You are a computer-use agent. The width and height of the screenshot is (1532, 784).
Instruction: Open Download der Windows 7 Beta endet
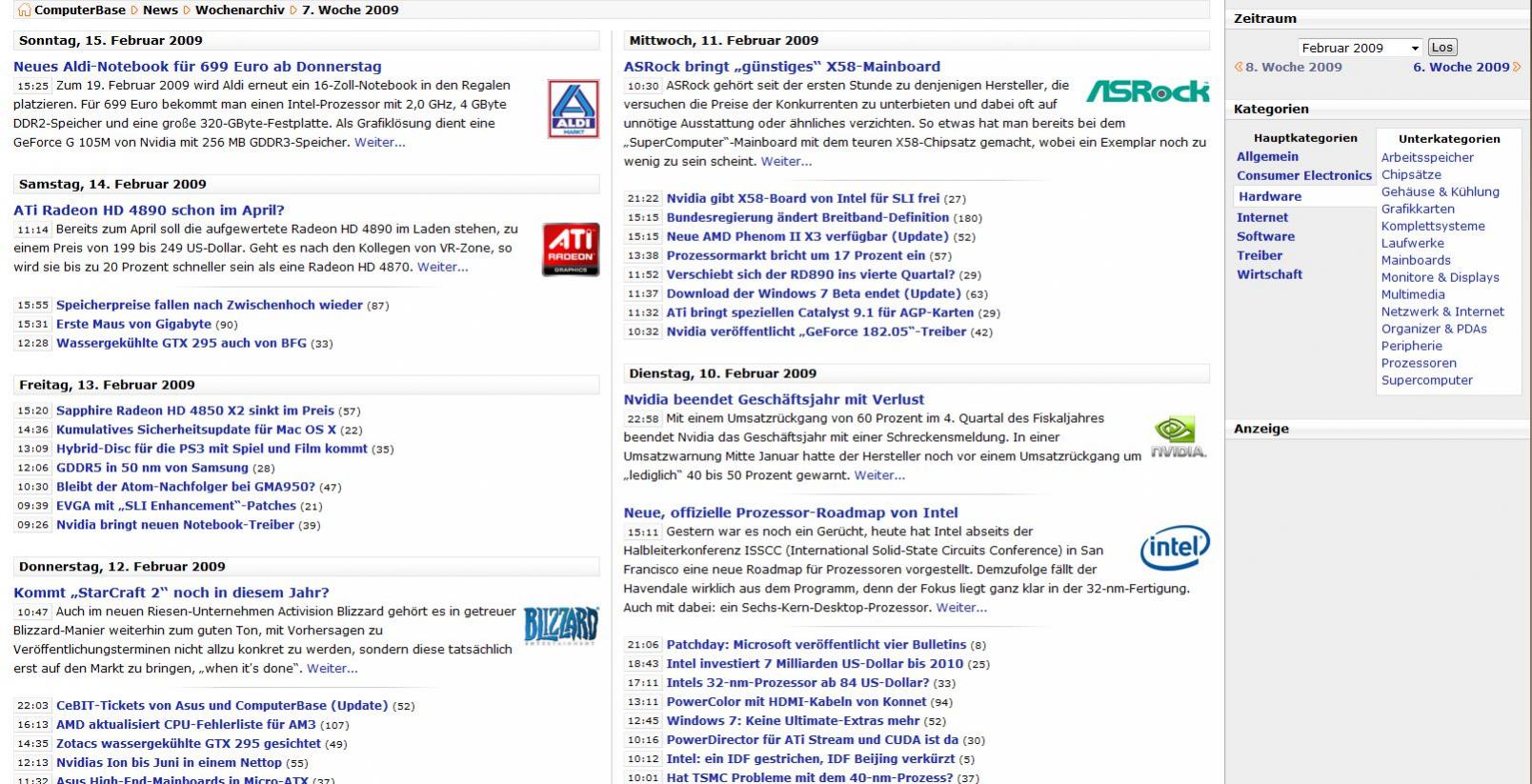[814, 293]
